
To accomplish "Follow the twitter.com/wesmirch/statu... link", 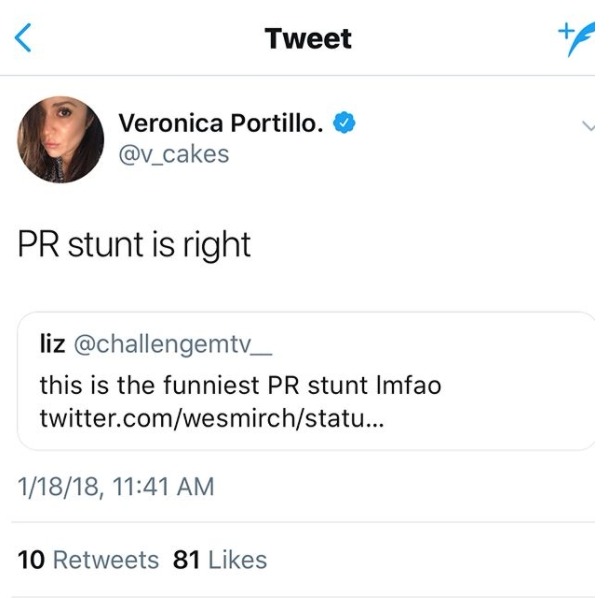I will pyautogui.click(x=212, y=418).
